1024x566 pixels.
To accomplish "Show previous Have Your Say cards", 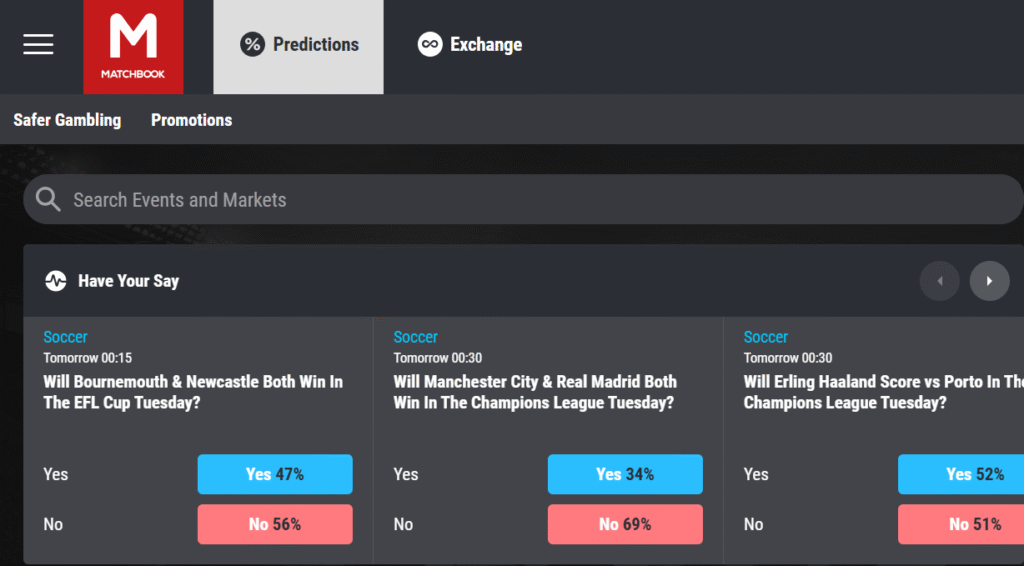I will 940,281.
